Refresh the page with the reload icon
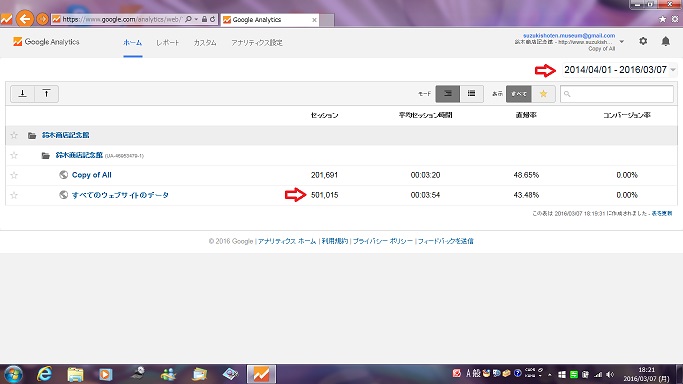 (x=213, y=19)
